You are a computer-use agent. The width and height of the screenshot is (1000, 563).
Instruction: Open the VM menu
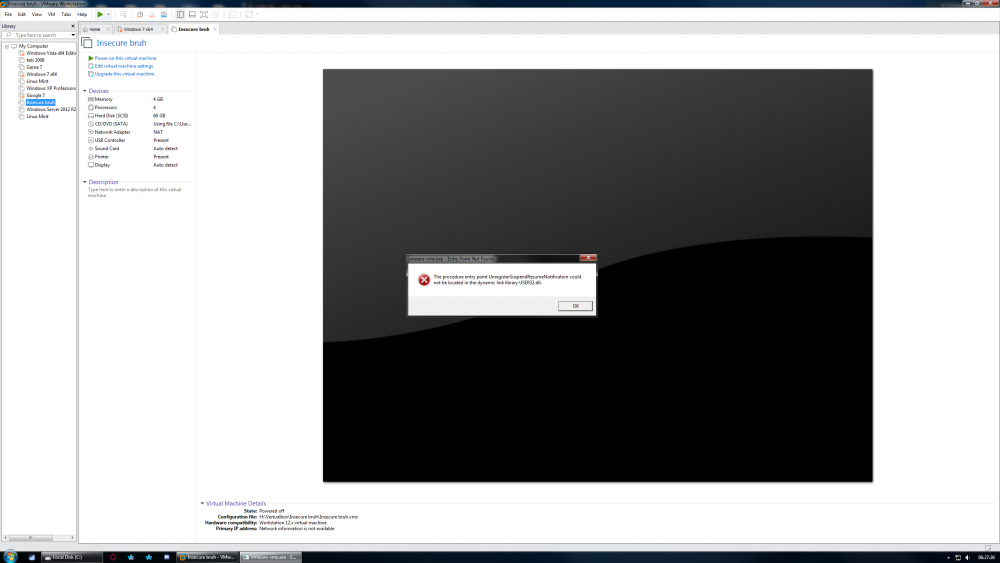(x=52, y=14)
